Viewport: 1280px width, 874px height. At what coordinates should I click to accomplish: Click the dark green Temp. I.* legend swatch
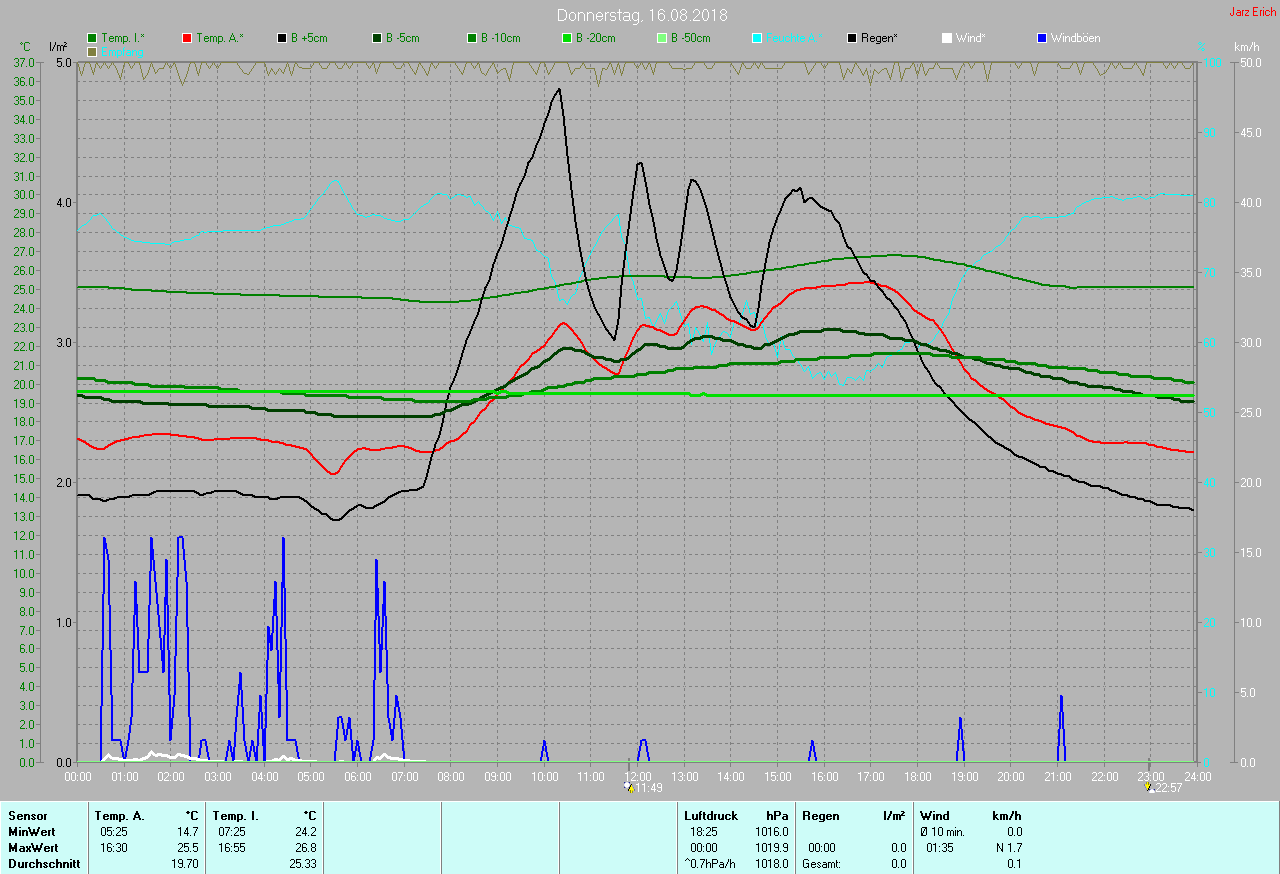pyautogui.click(x=92, y=38)
